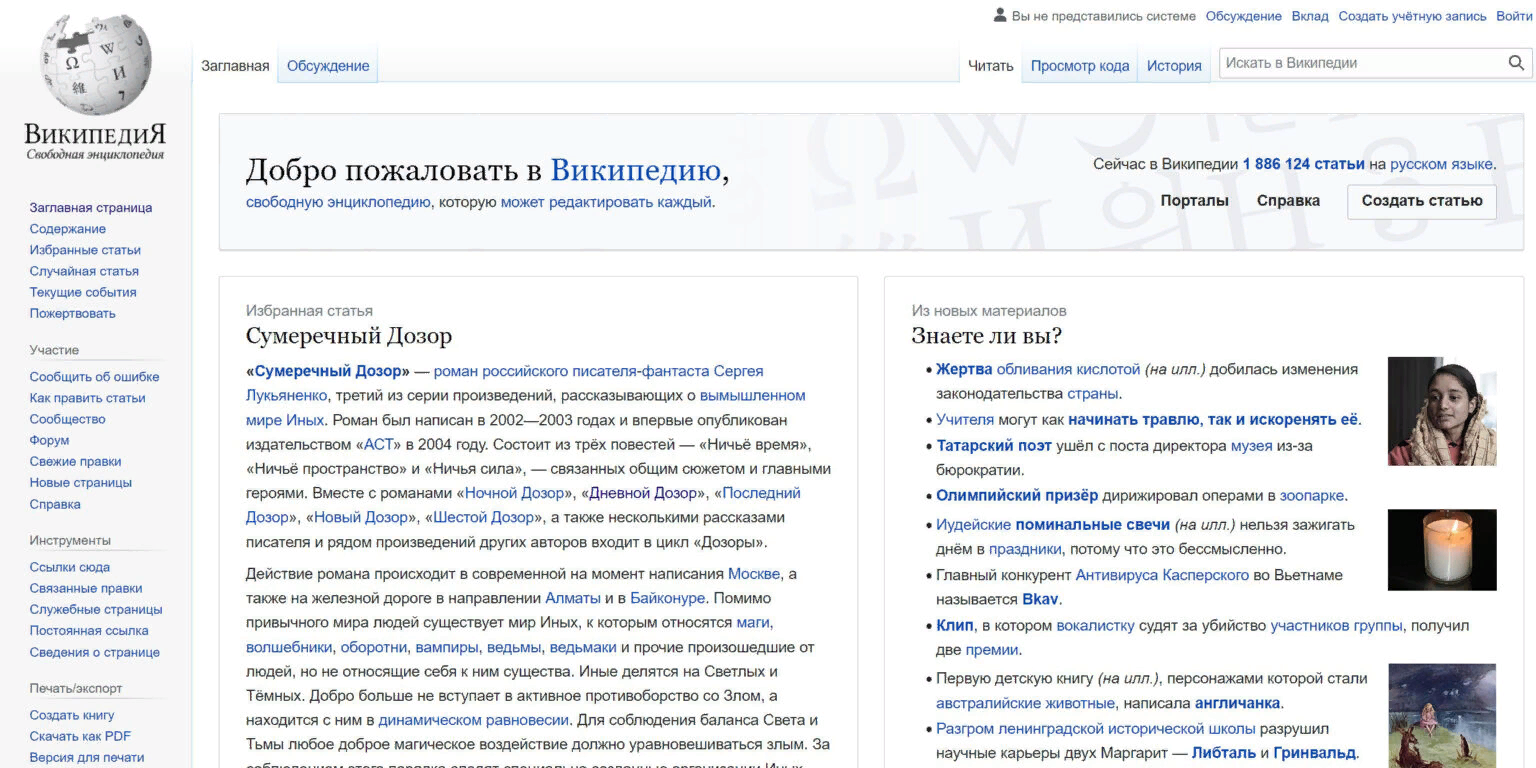Open «Содержание» in the sidebar
Image resolution: width=1536 pixels, height=768 pixels.
click(x=68, y=229)
